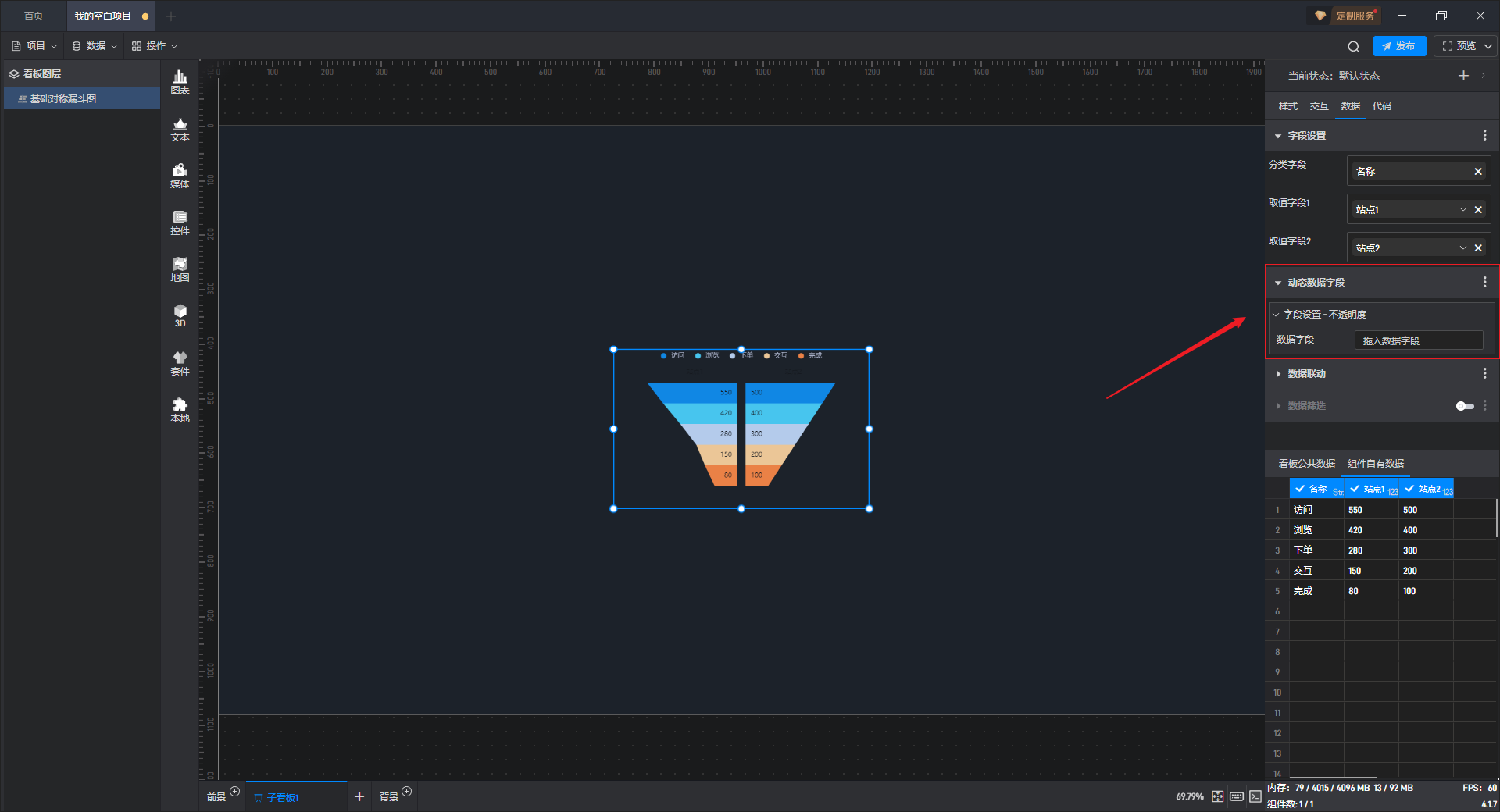This screenshot has width=1500, height=812.
Task: Open the 操作 dropdown menu
Action: pos(155,46)
